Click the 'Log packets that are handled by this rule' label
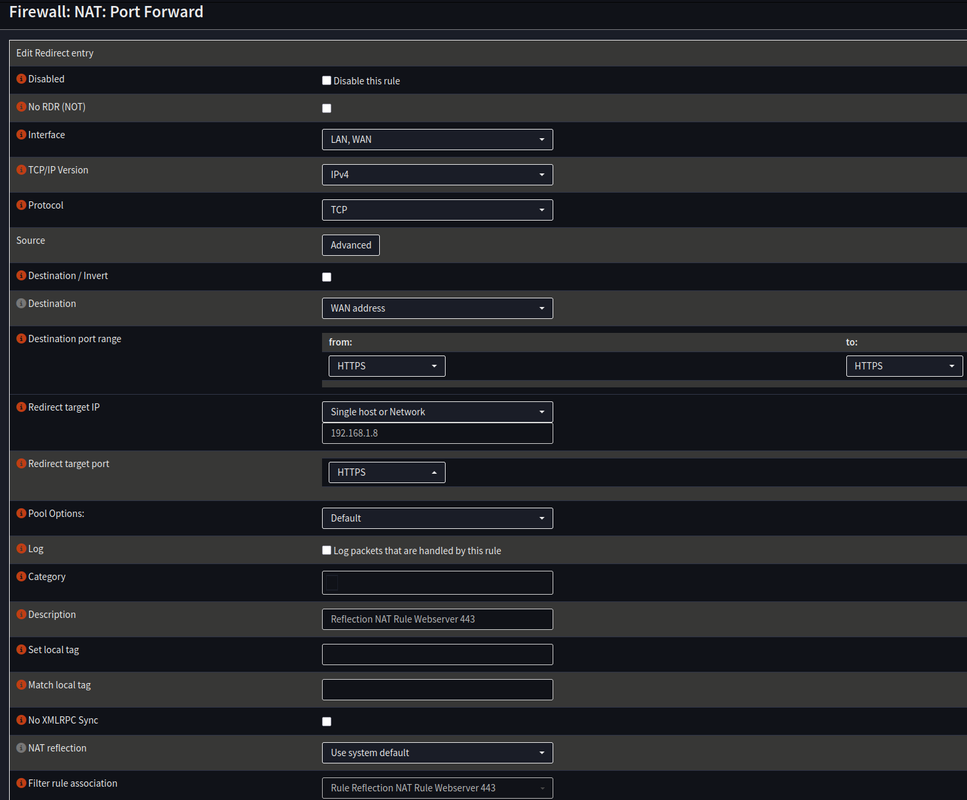 coord(417,551)
